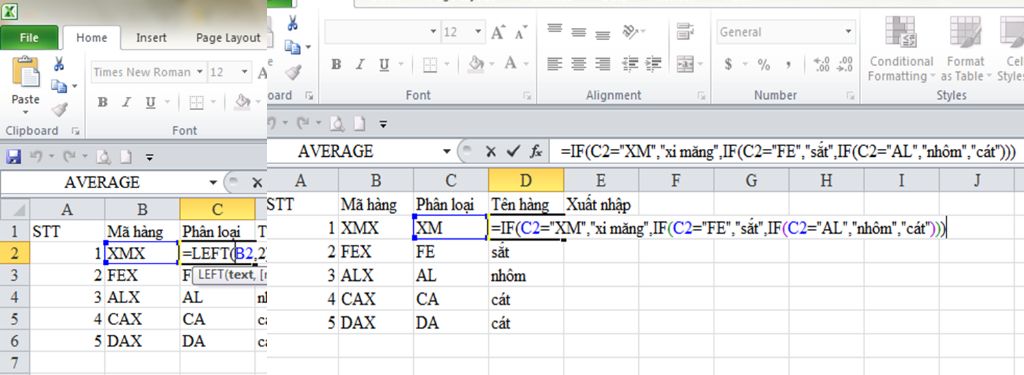Open the General number format dropdown
This screenshot has width=1024, height=375.
click(848, 31)
